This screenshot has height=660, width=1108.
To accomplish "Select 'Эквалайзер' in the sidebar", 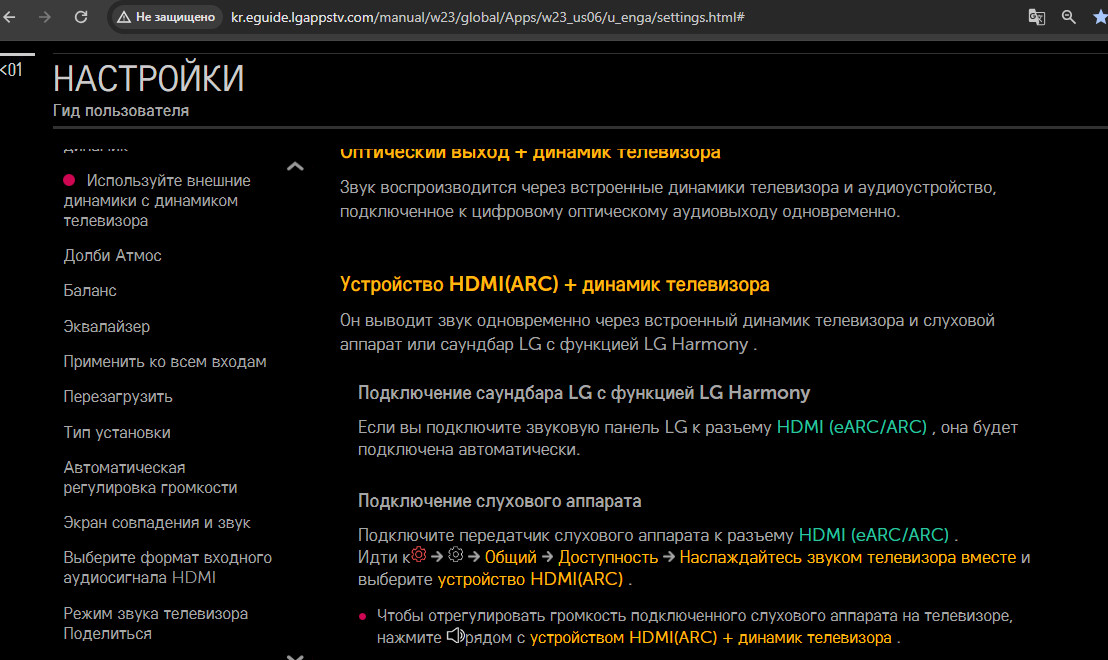I will 106,327.
